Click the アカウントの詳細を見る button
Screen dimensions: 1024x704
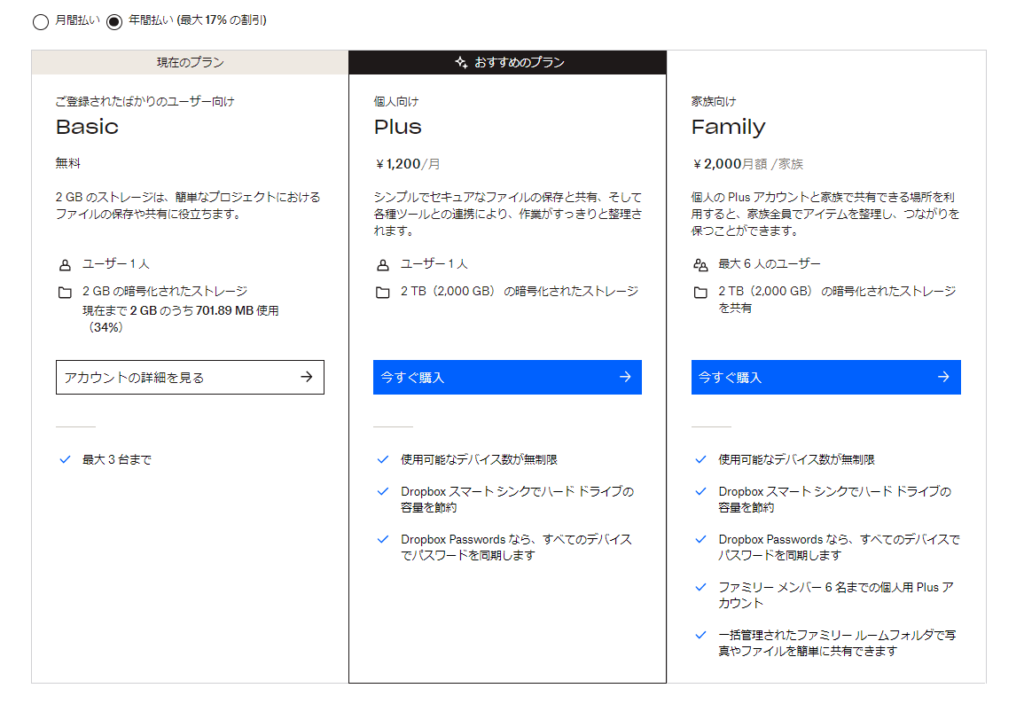[190, 377]
